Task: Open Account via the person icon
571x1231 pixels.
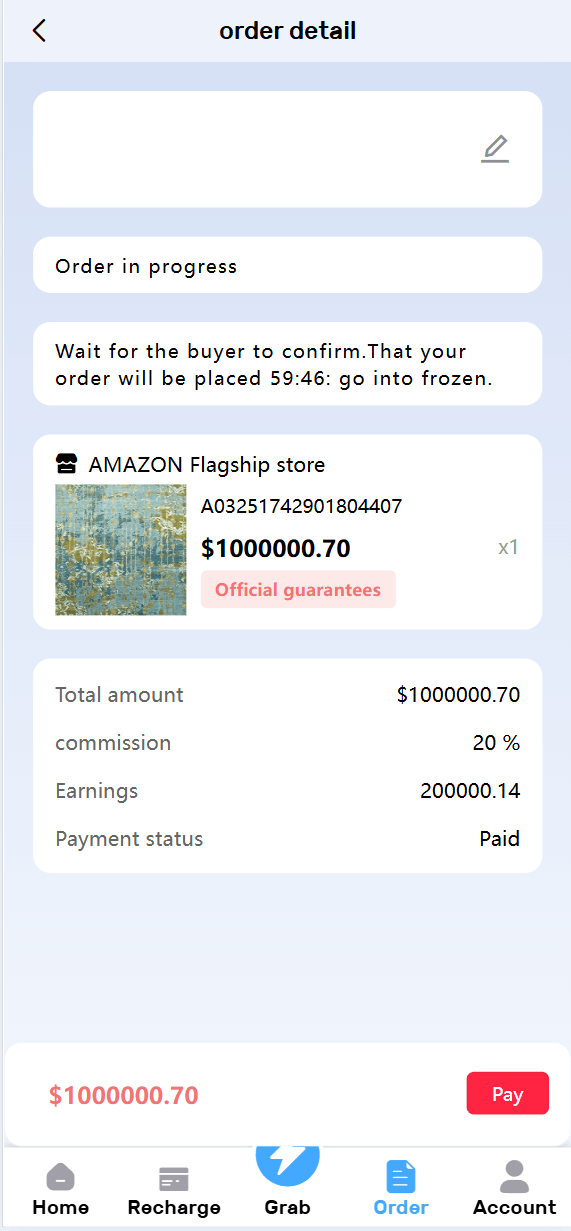Action: (x=514, y=1176)
